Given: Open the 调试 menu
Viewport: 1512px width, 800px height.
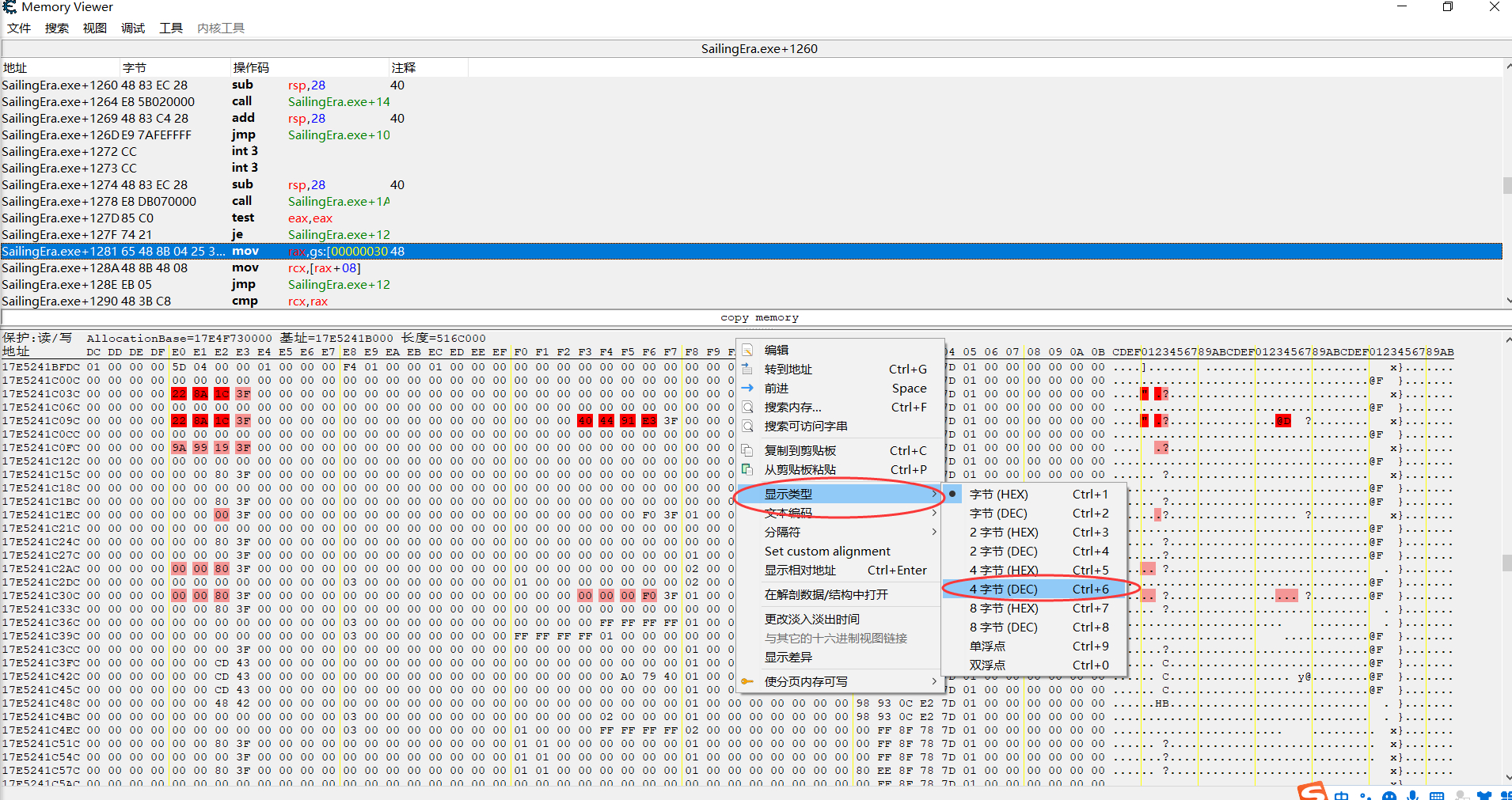Looking at the screenshot, I should click(x=133, y=28).
